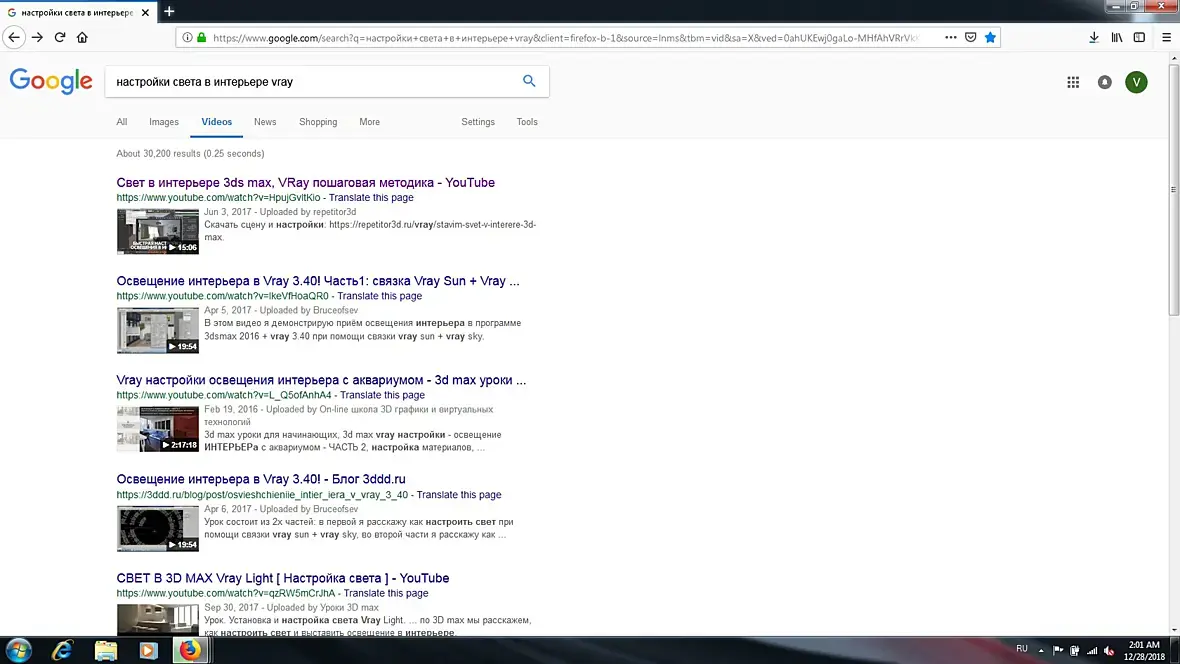The image size is (1180, 664).
Task: Go forward with the forward arrow
Action: point(37,37)
